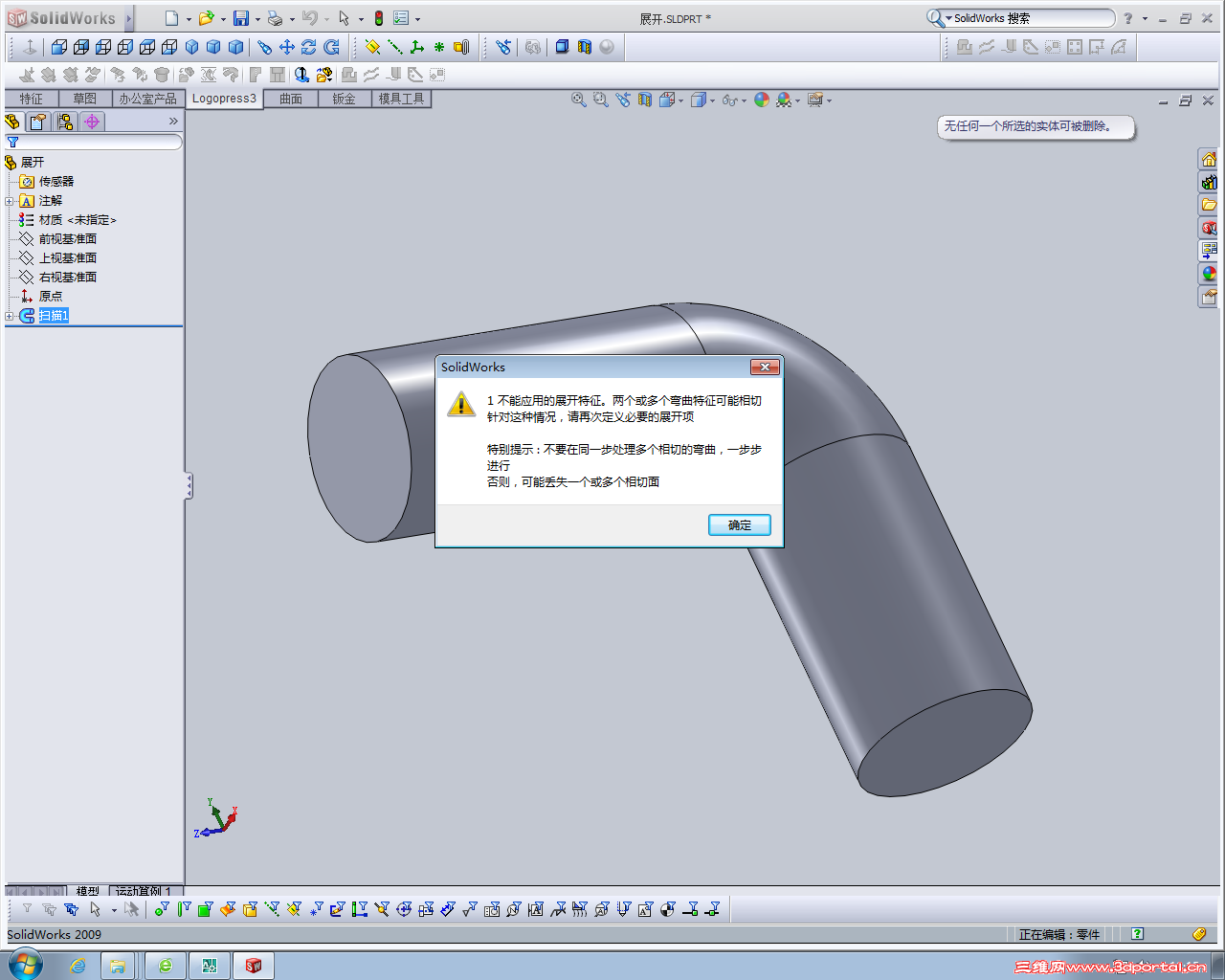
Task: Open the PropertyManager tab icon
Action: pyautogui.click(x=37, y=122)
